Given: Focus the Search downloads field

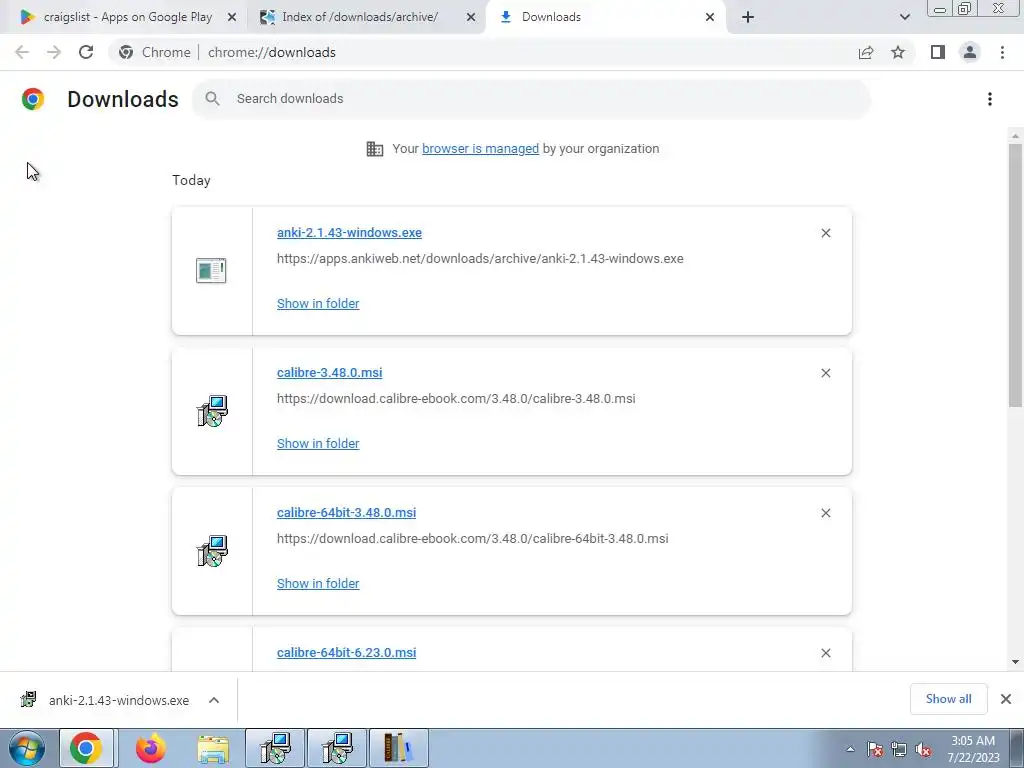Looking at the screenshot, I should point(532,99).
